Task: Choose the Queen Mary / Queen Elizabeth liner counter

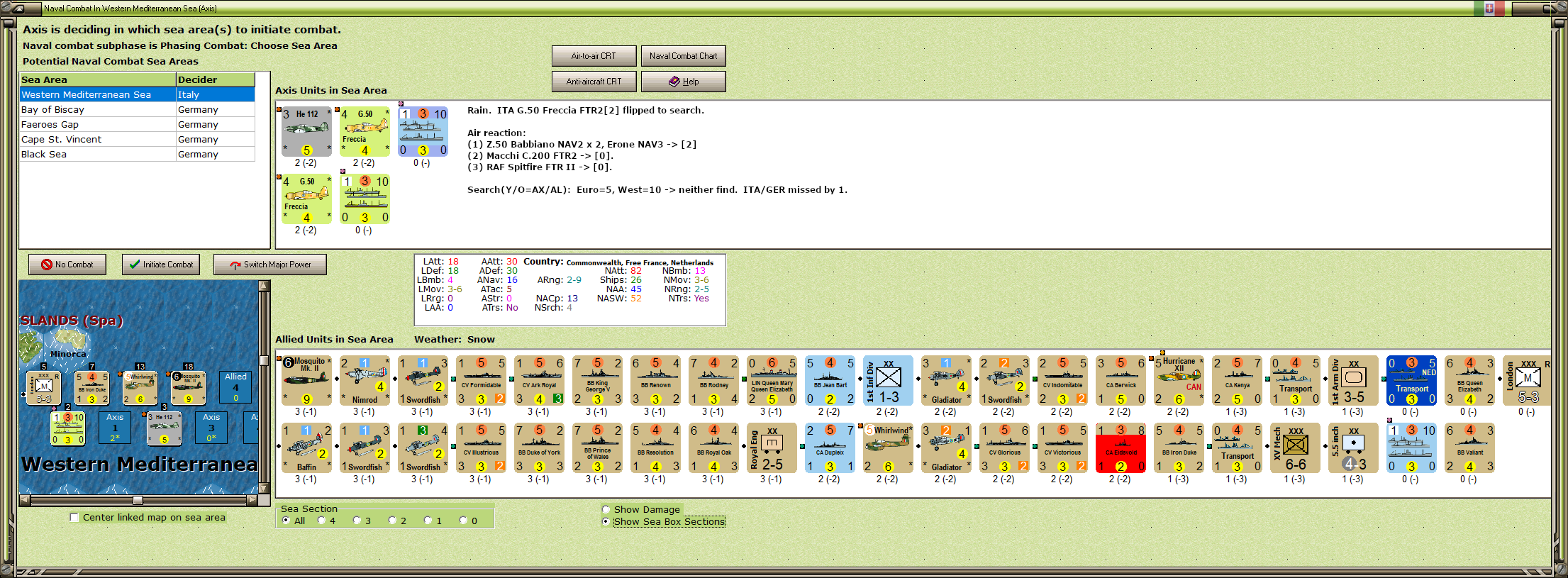Action: coord(772,380)
